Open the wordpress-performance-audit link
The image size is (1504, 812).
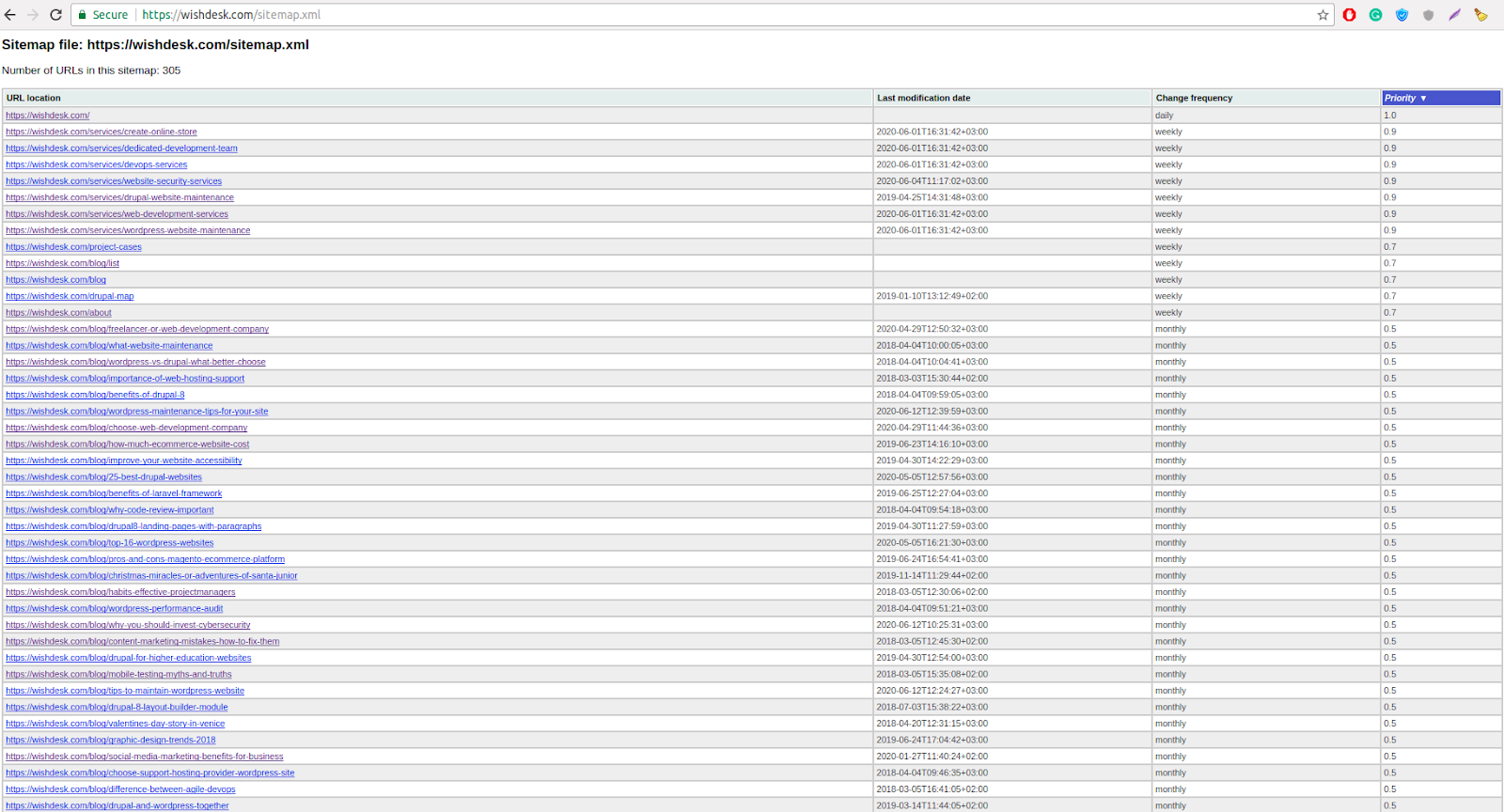tap(115, 609)
